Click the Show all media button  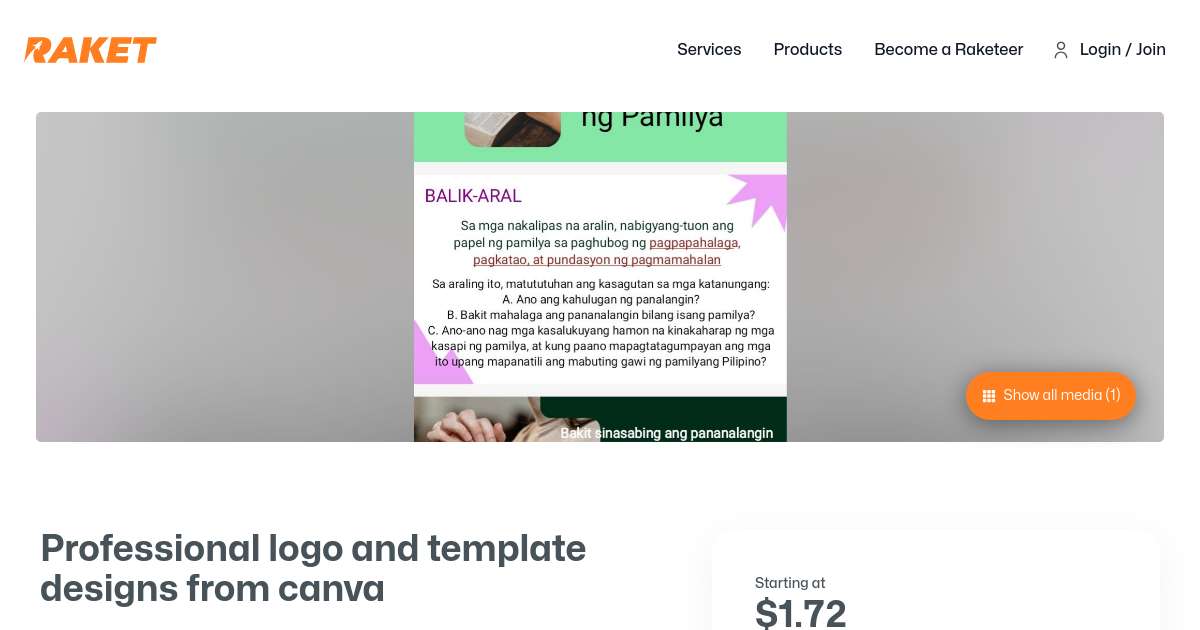click(x=1051, y=395)
